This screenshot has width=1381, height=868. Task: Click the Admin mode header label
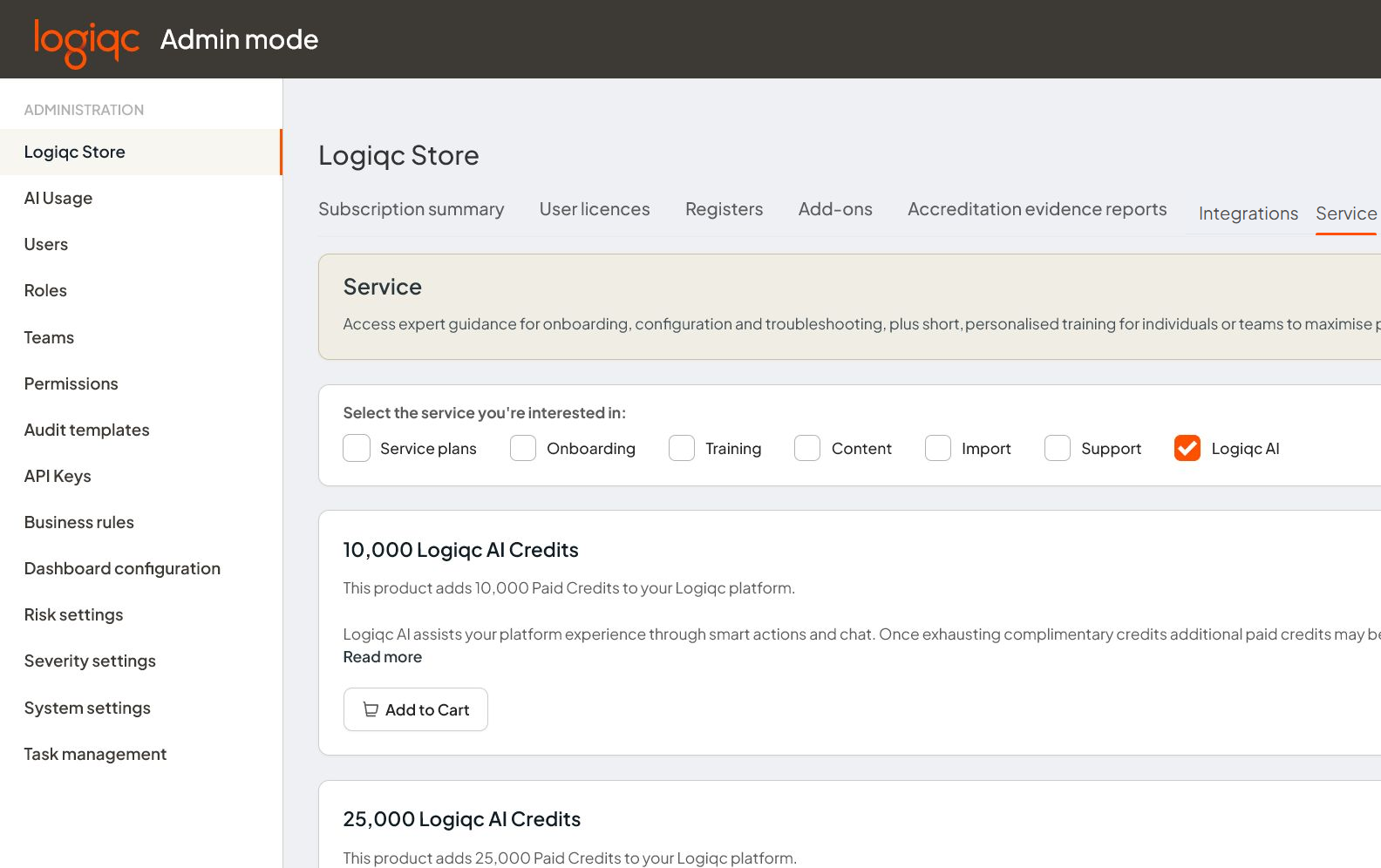pos(240,39)
